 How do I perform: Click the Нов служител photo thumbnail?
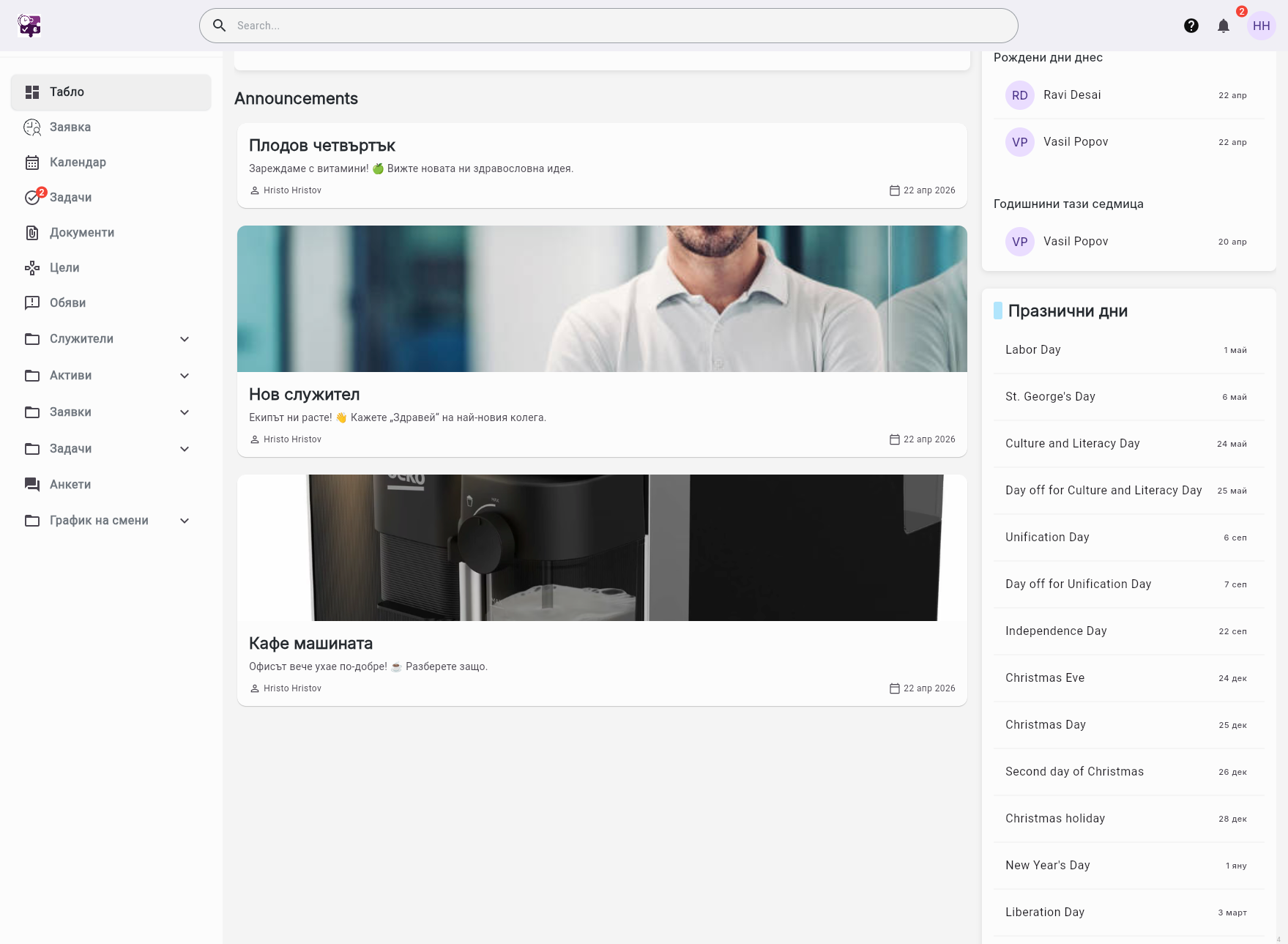click(x=602, y=299)
